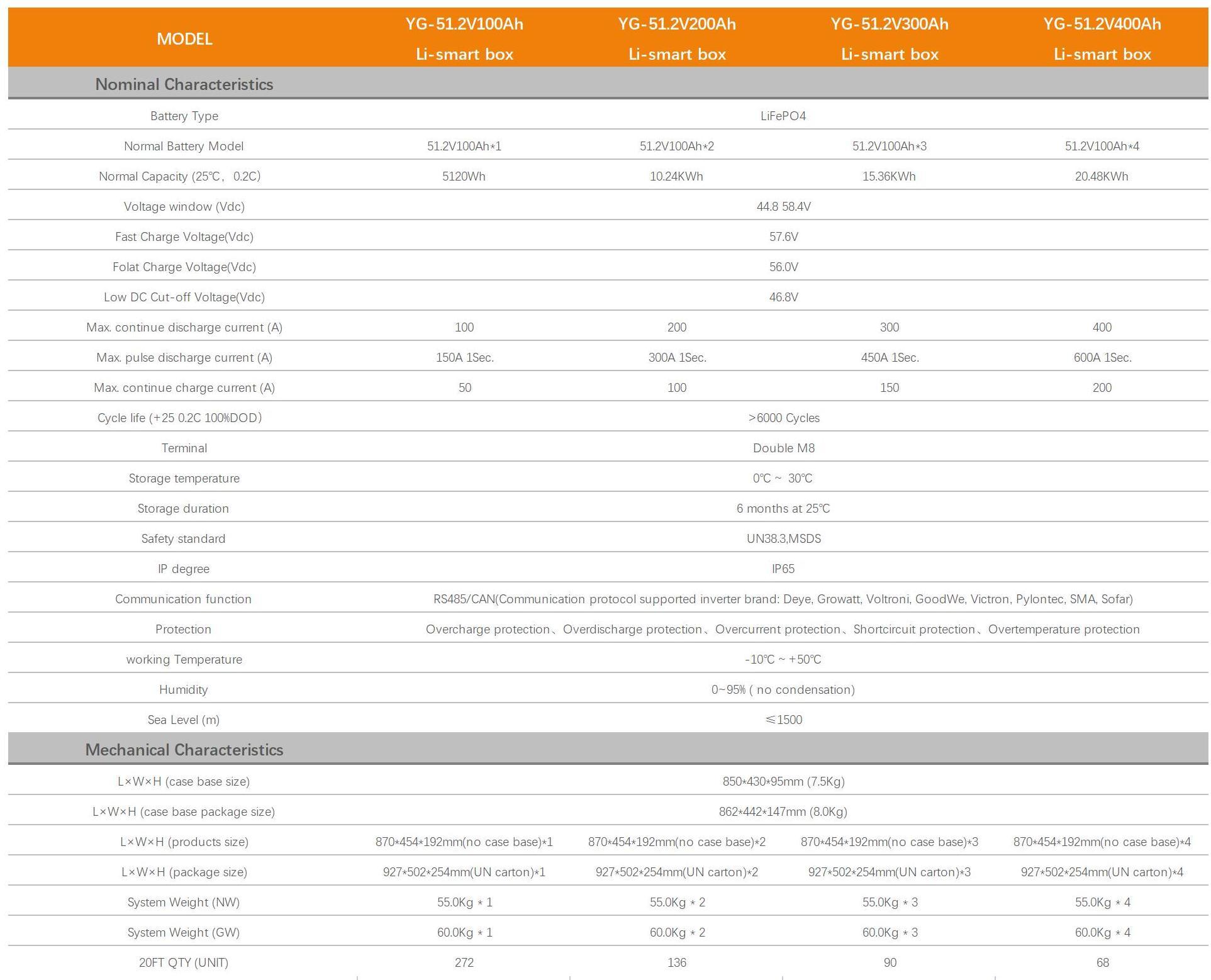The image size is (1211, 980).
Task: Click the 850*430*95mm (7.5Kg) value
Action: click(x=783, y=781)
